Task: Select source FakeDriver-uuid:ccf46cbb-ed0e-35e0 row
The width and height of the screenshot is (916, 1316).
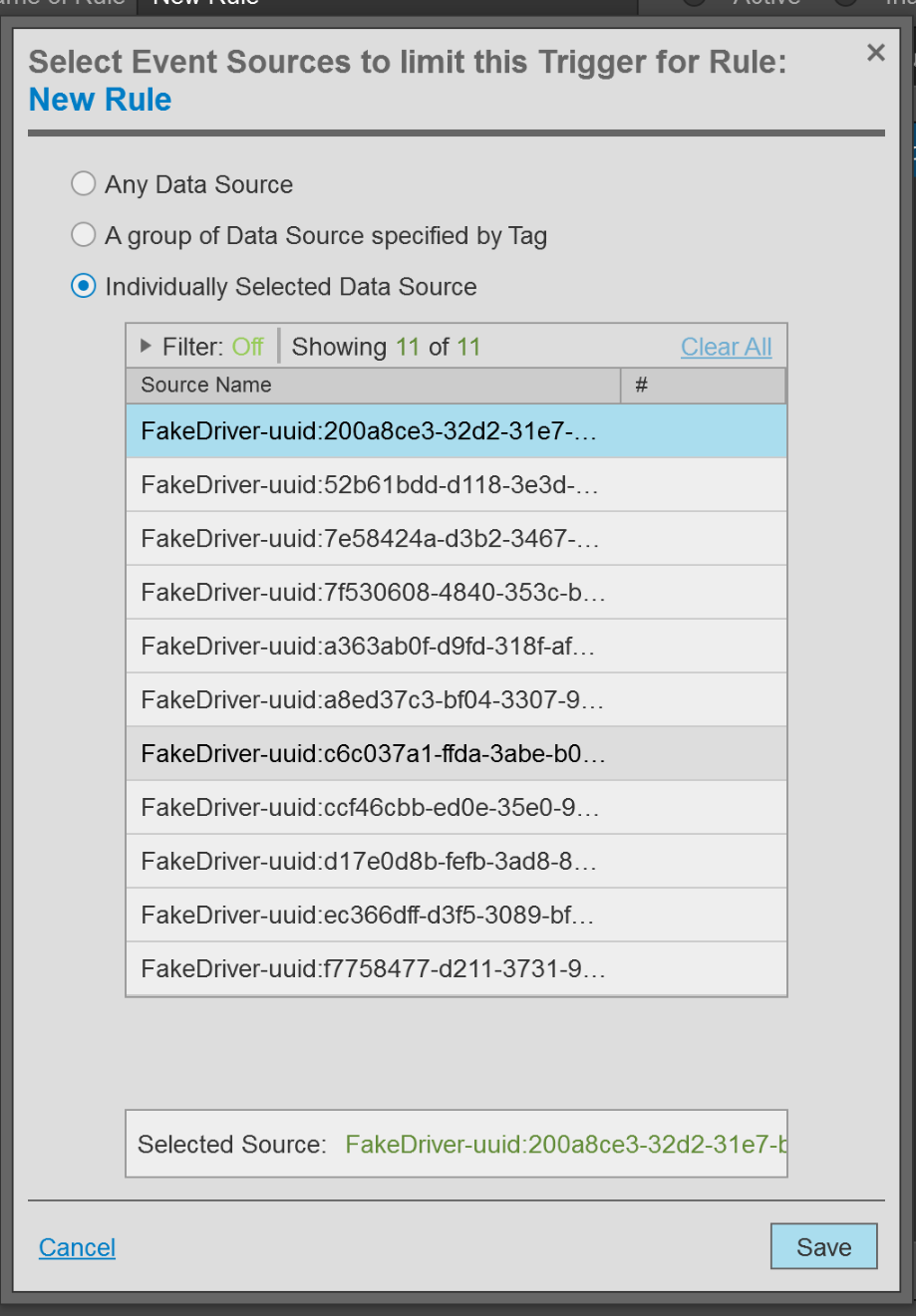Action: (x=457, y=808)
